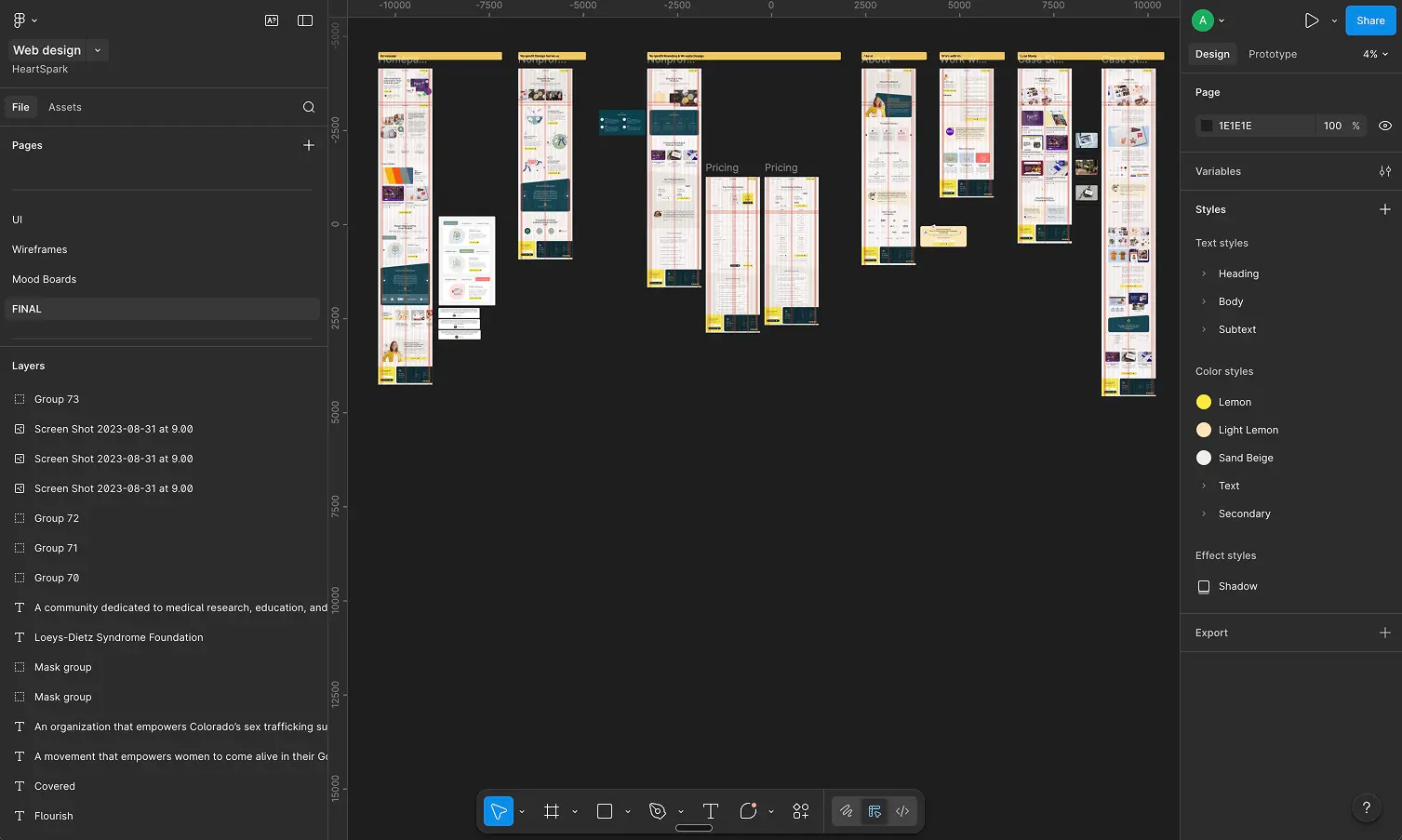Viewport: 1402px width, 840px height.
Task: Open zoom level 4% dropdown
Action: (1375, 54)
